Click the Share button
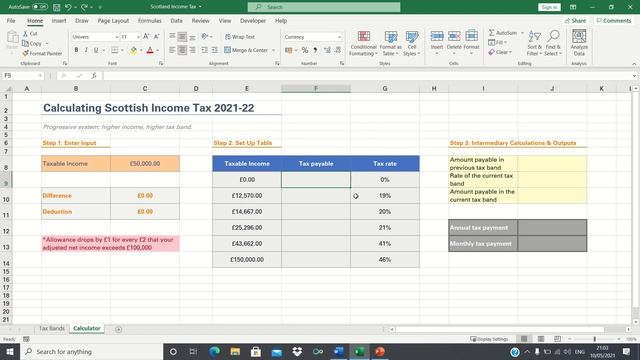This screenshot has height=360, width=640. [576, 20]
